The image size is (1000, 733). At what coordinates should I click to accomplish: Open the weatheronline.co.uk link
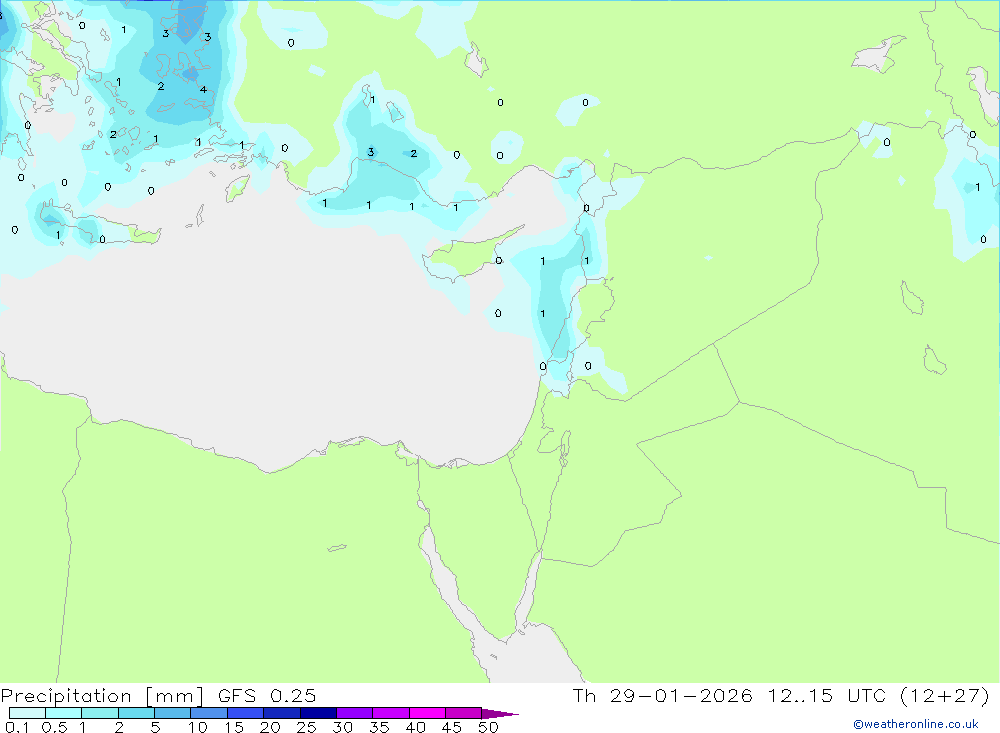click(x=916, y=724)
